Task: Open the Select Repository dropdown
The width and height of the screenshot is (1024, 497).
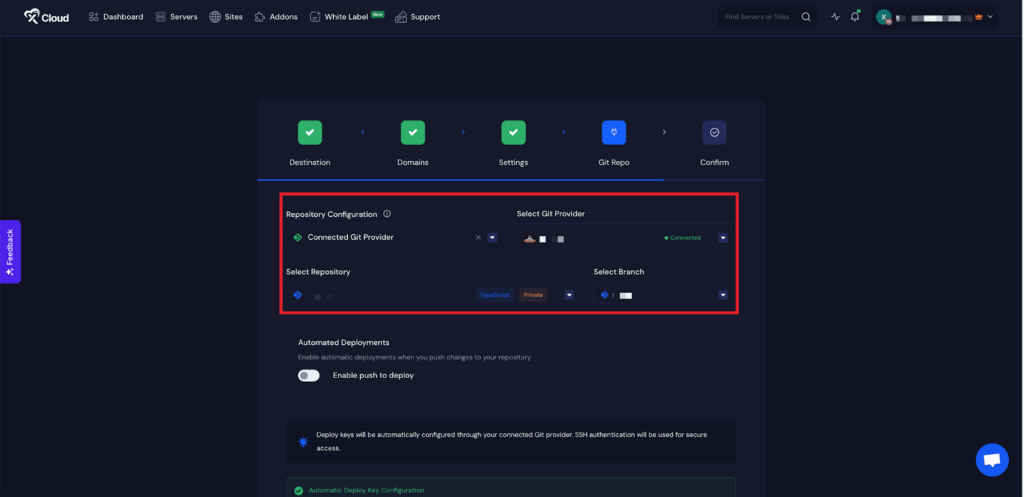Action: (x=569, y=295)
